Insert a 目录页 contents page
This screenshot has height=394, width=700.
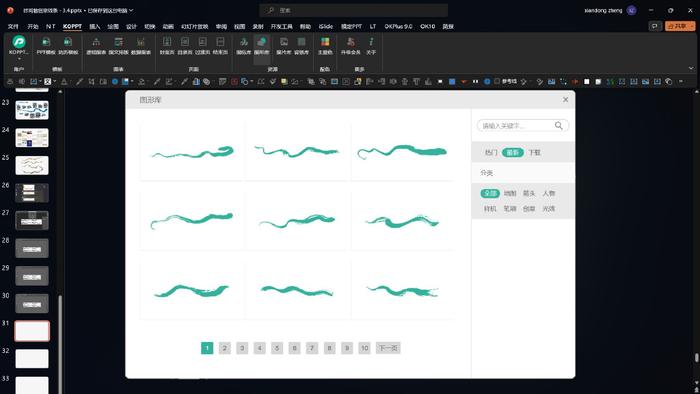185,46
